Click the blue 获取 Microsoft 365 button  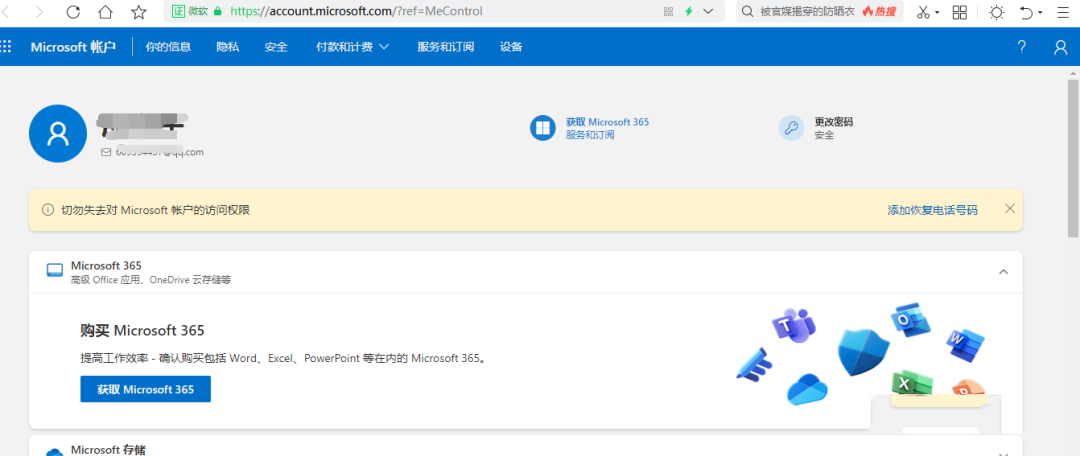pos(145,389)
